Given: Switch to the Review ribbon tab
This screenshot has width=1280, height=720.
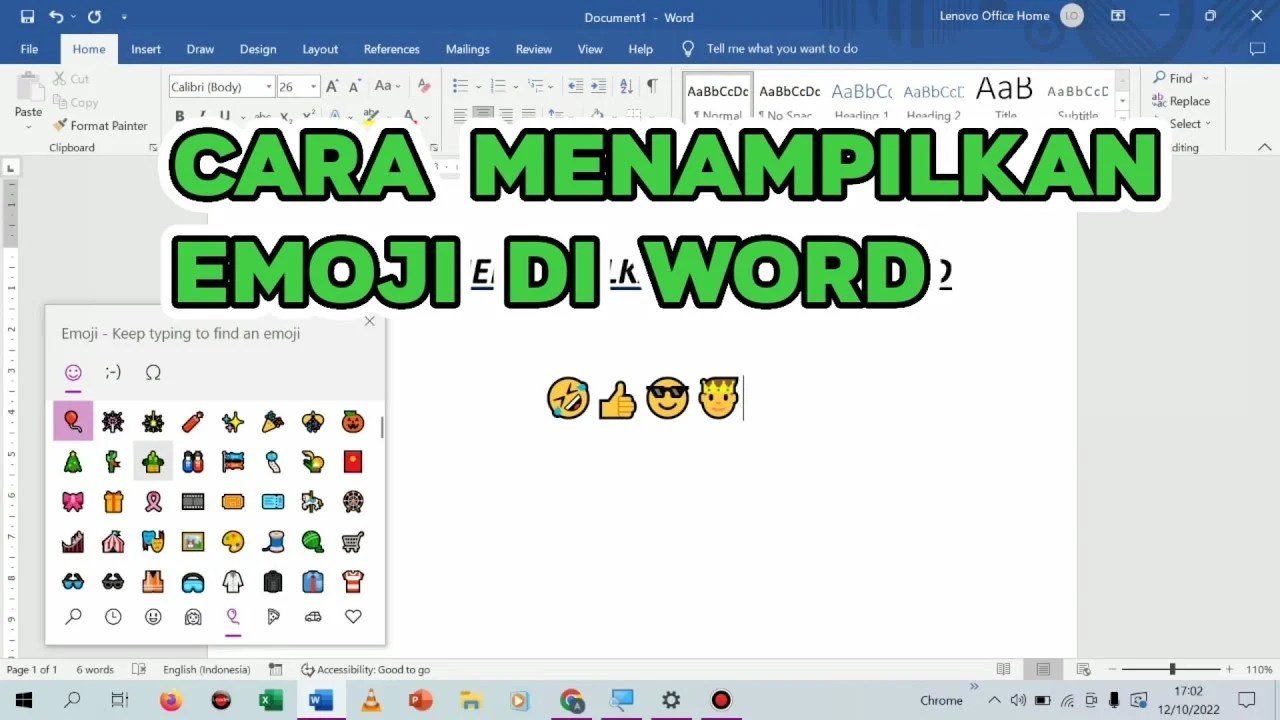Looking at the screenshot, I should click(x=534, y=49).
